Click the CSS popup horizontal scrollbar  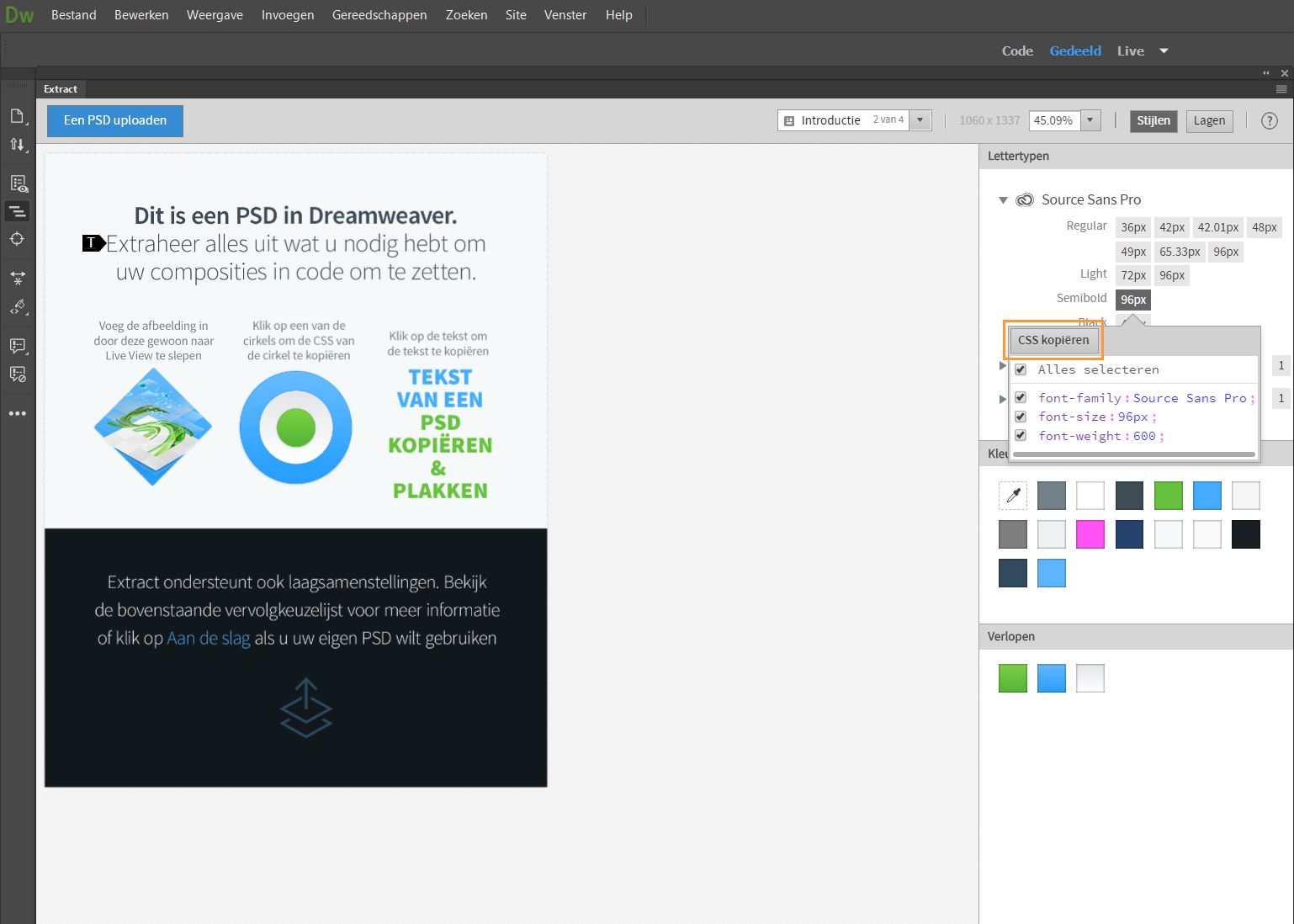click(1134, 454)
